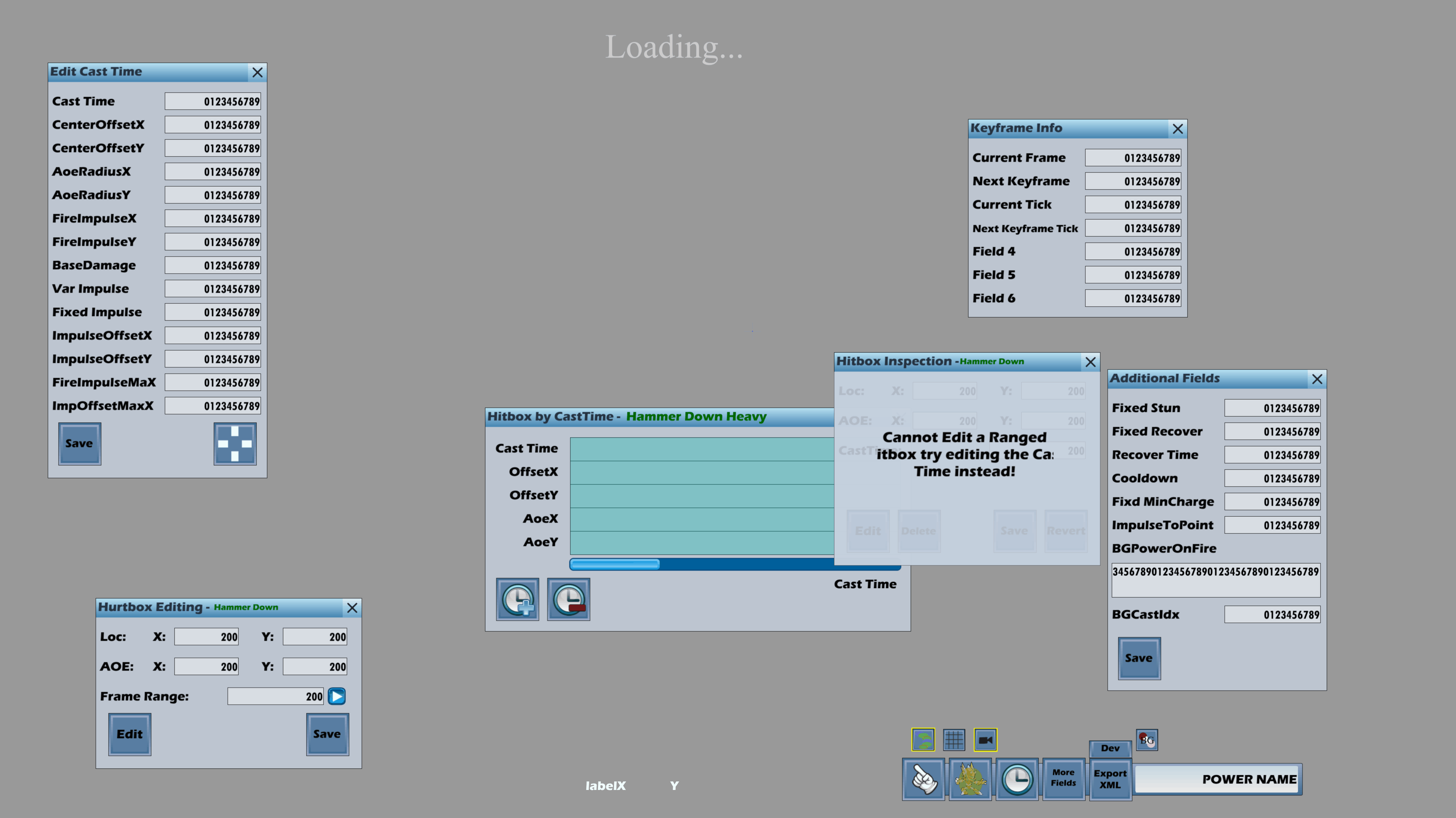Click the four-arrows move icon
Viewport: 1456px width, 818px height.
click(234, 444)
